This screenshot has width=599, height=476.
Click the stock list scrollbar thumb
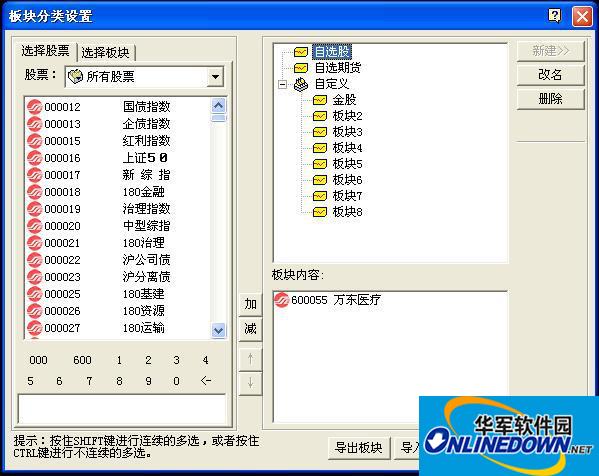click(219, 118)
